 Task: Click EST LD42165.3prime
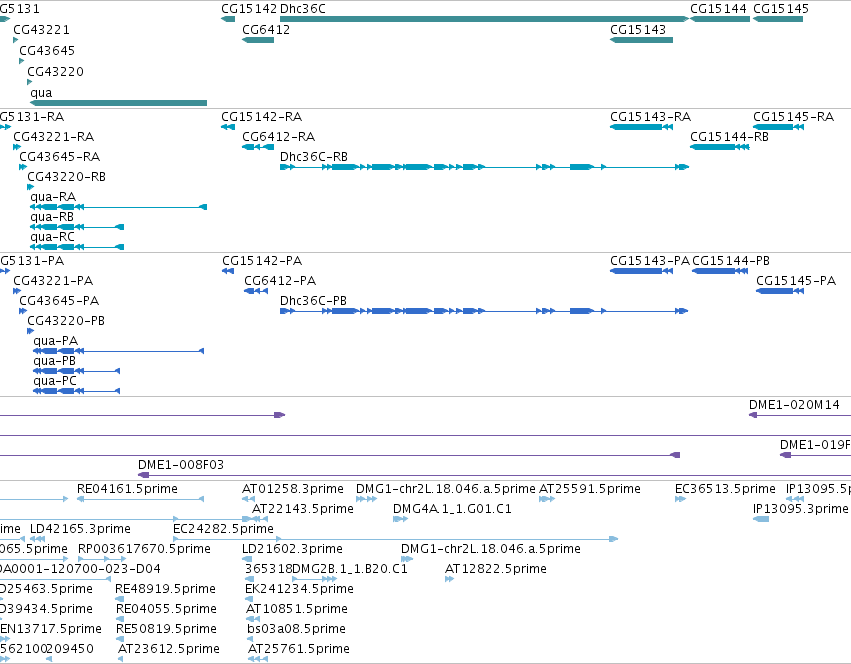tap(80, 529)
